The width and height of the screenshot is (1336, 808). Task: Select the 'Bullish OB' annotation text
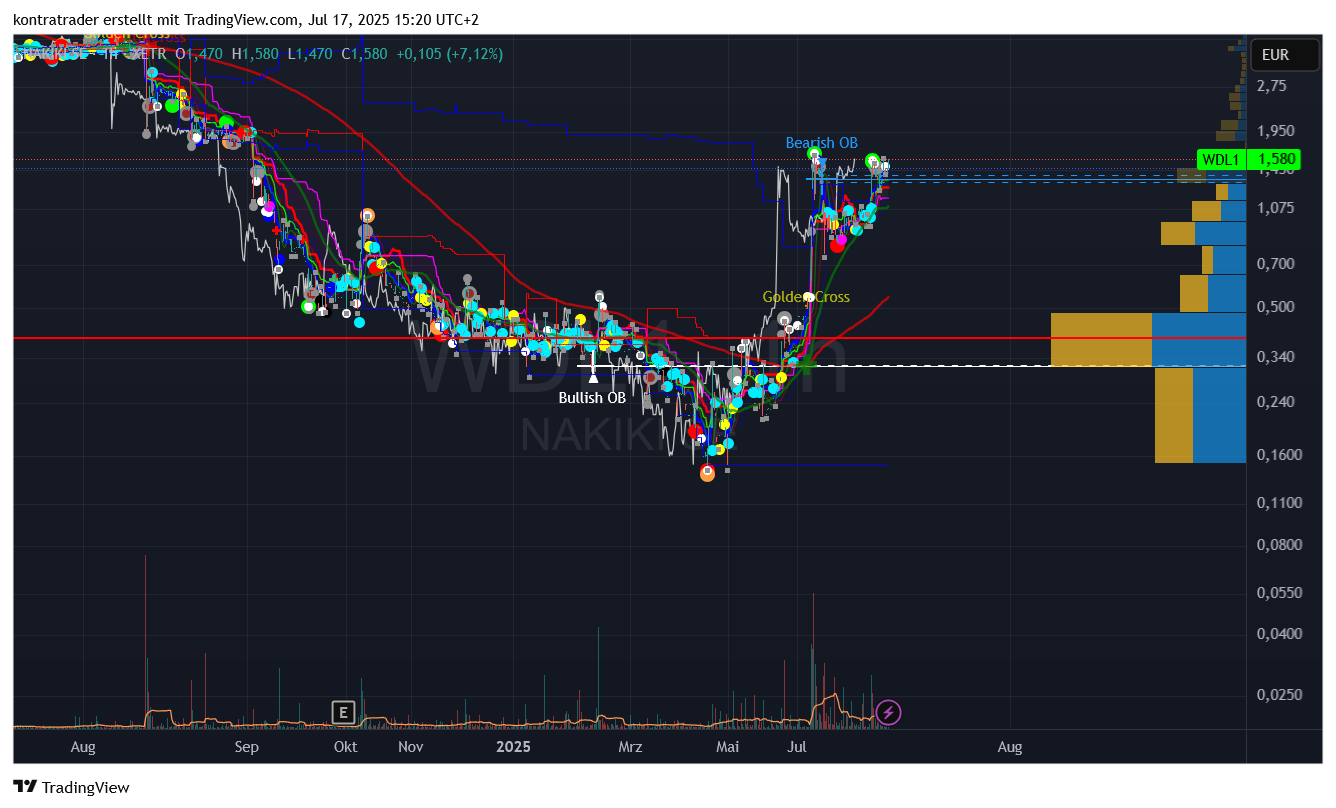point(592,397)
